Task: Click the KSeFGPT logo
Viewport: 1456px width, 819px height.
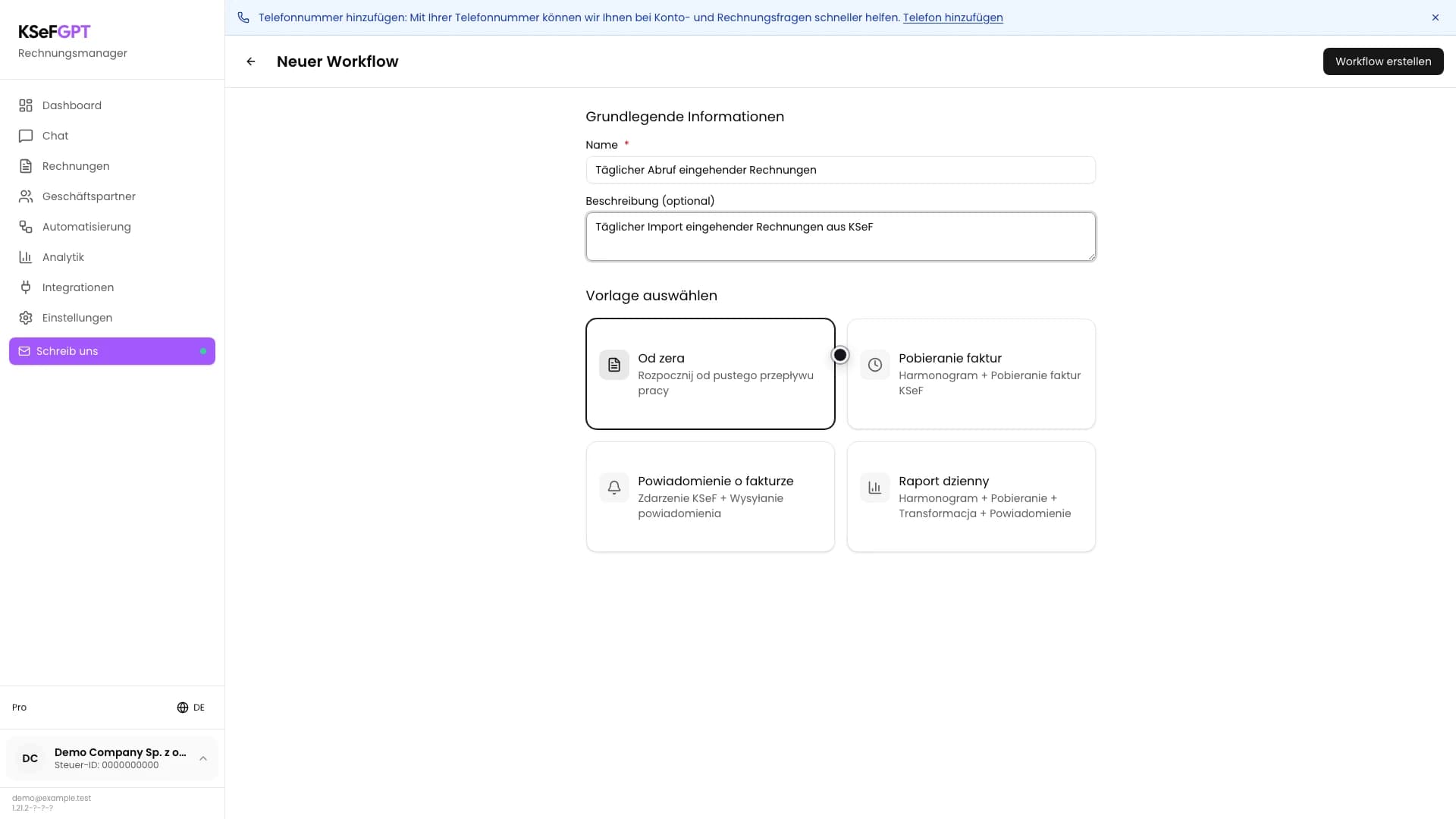Action: [x=55, y=32]
